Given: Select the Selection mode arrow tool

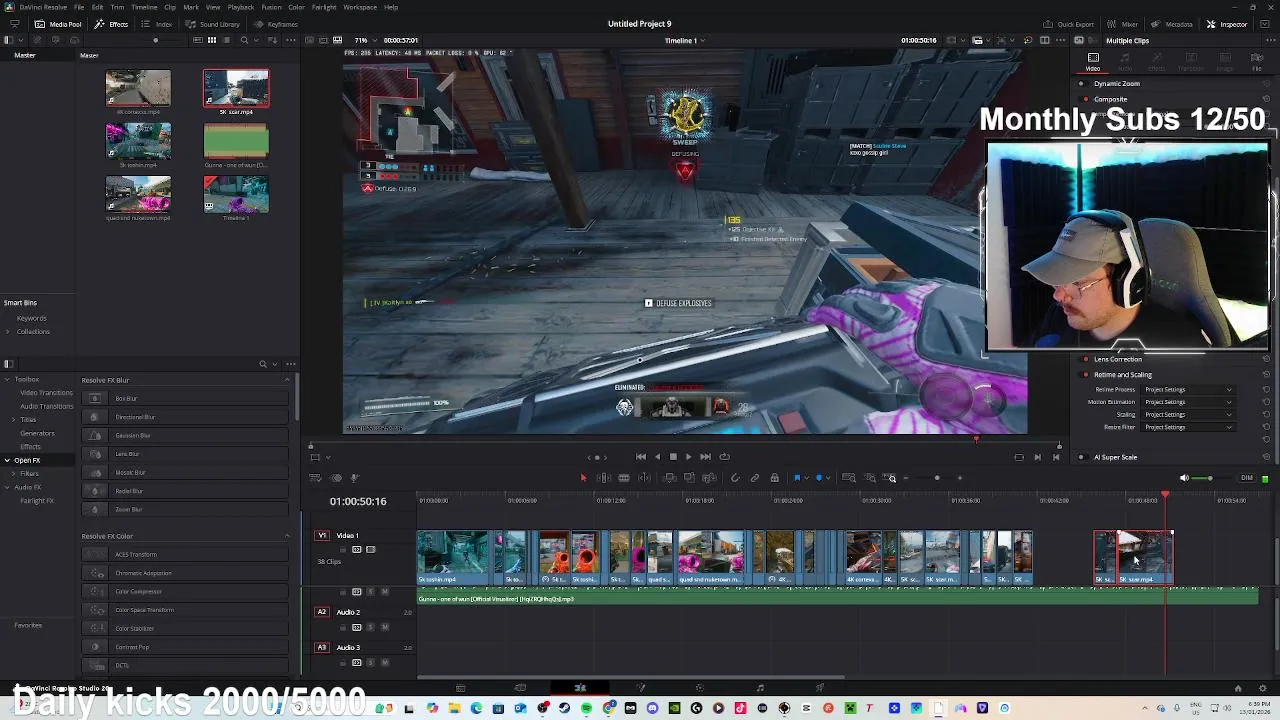Looking at the screenshot, I should (x=583, y=478).
